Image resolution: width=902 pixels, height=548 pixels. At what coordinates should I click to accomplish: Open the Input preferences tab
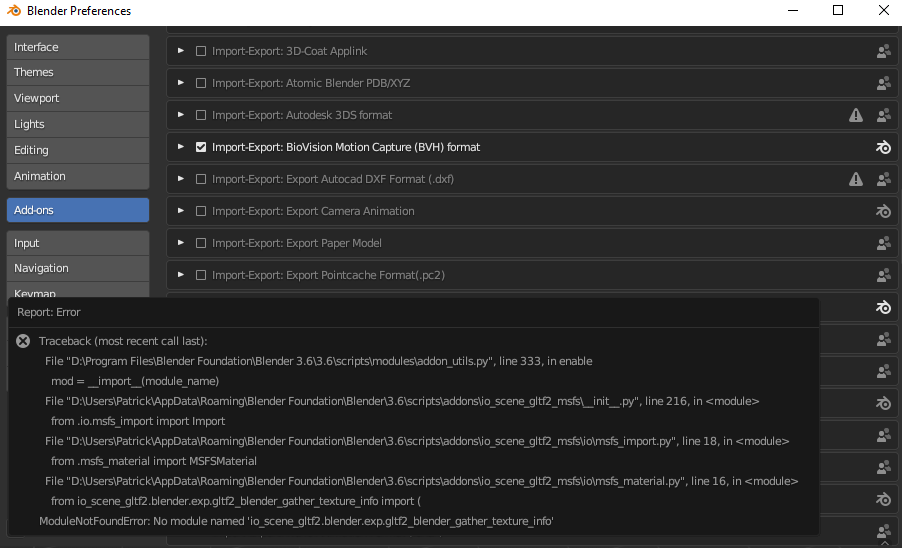(x=78, y=243)
